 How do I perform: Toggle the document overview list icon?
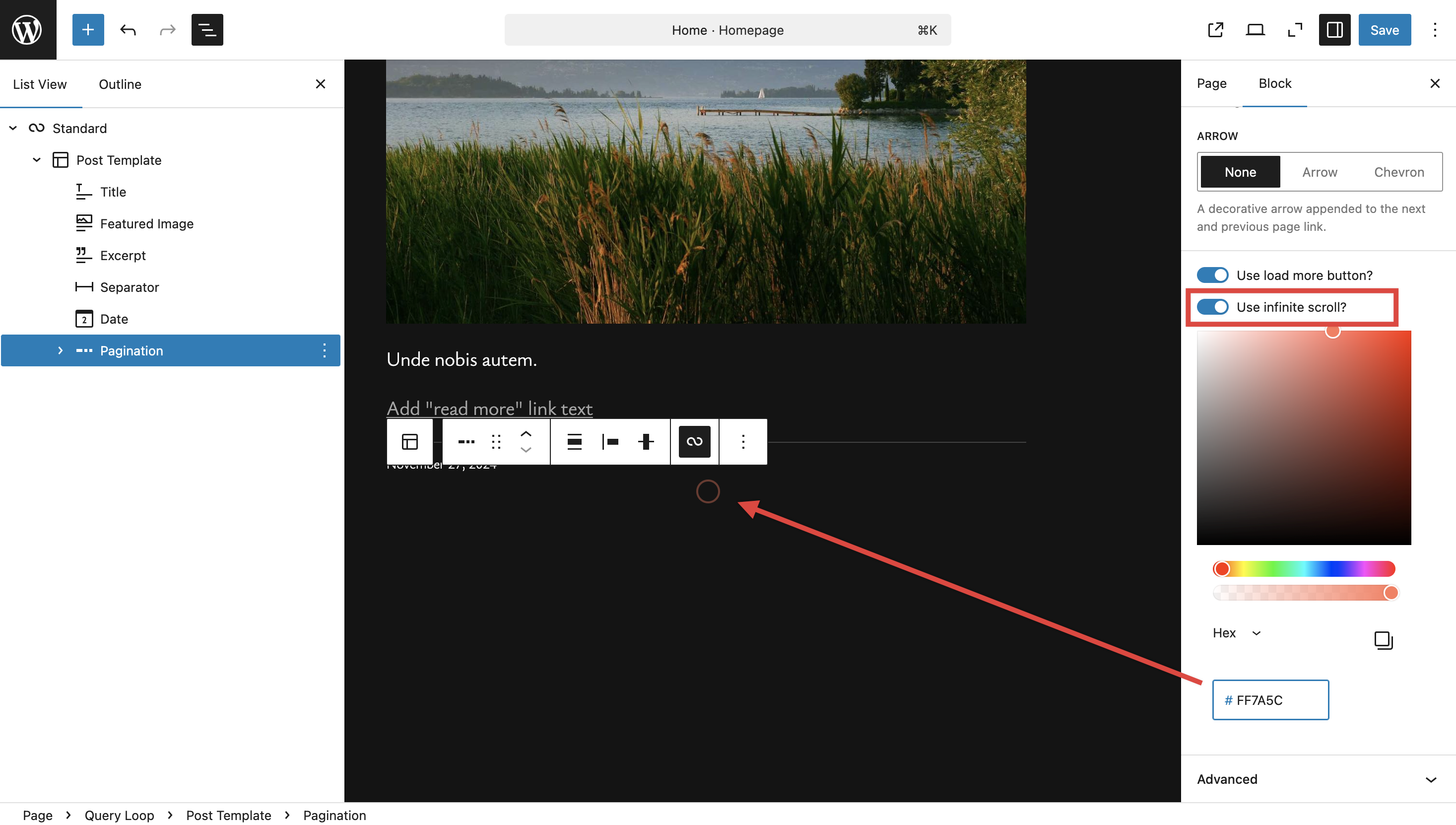click(x=207, y=29)
